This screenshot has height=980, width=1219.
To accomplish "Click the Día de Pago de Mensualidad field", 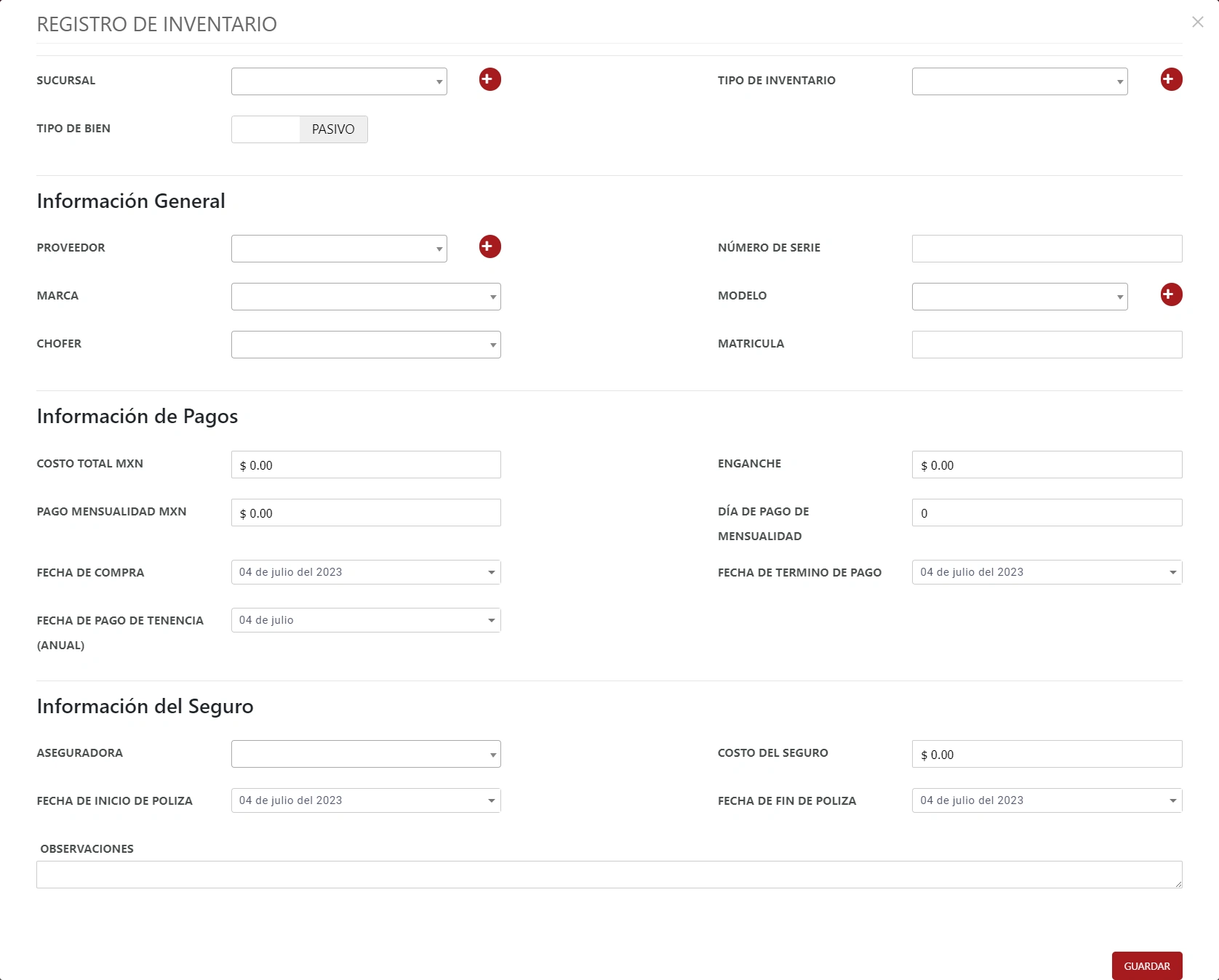I will 1047,513.
